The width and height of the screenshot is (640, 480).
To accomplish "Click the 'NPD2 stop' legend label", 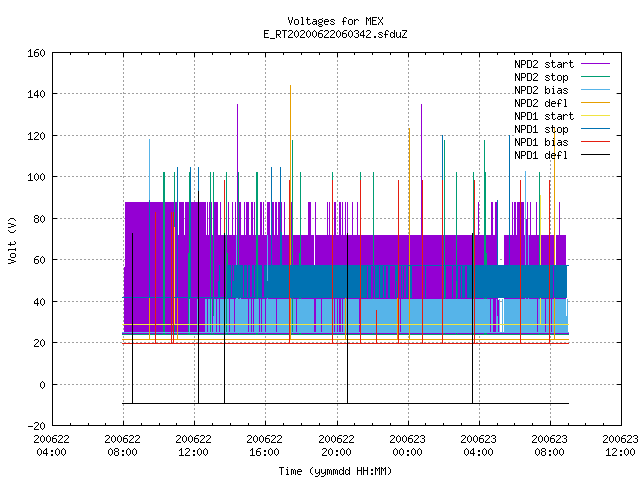I will tap(541, 77).
